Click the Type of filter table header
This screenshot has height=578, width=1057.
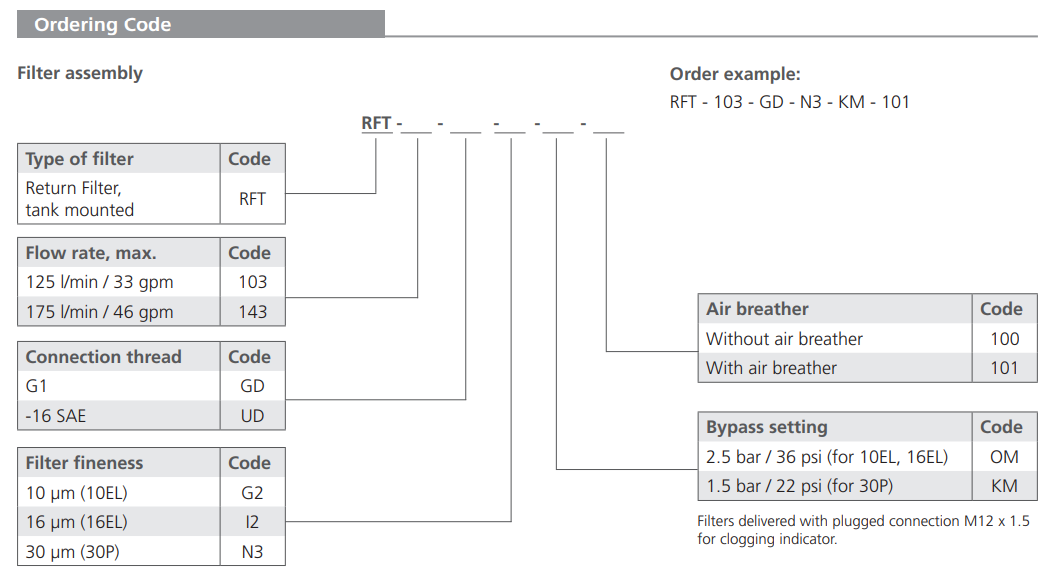point(79,159)
